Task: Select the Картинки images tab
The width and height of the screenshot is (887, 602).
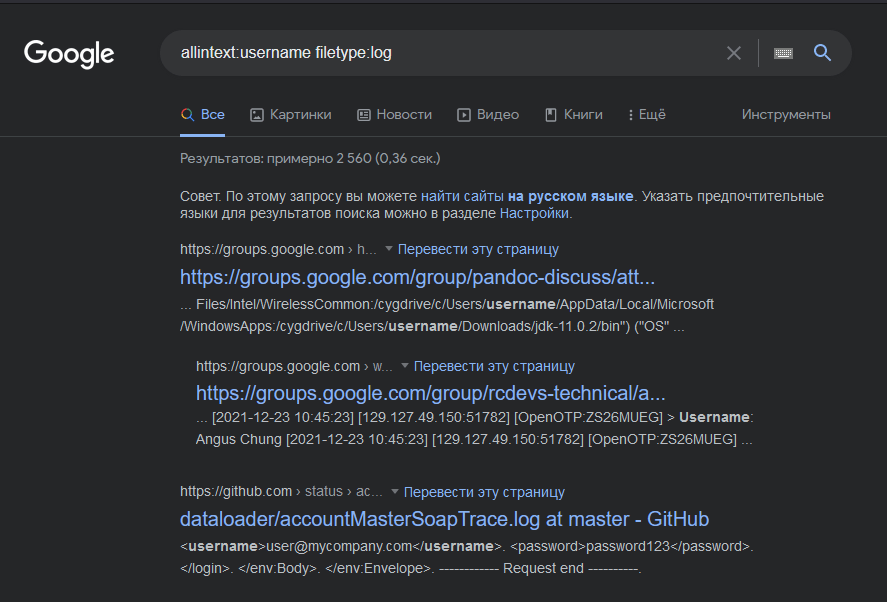Action: pos(290,114)
